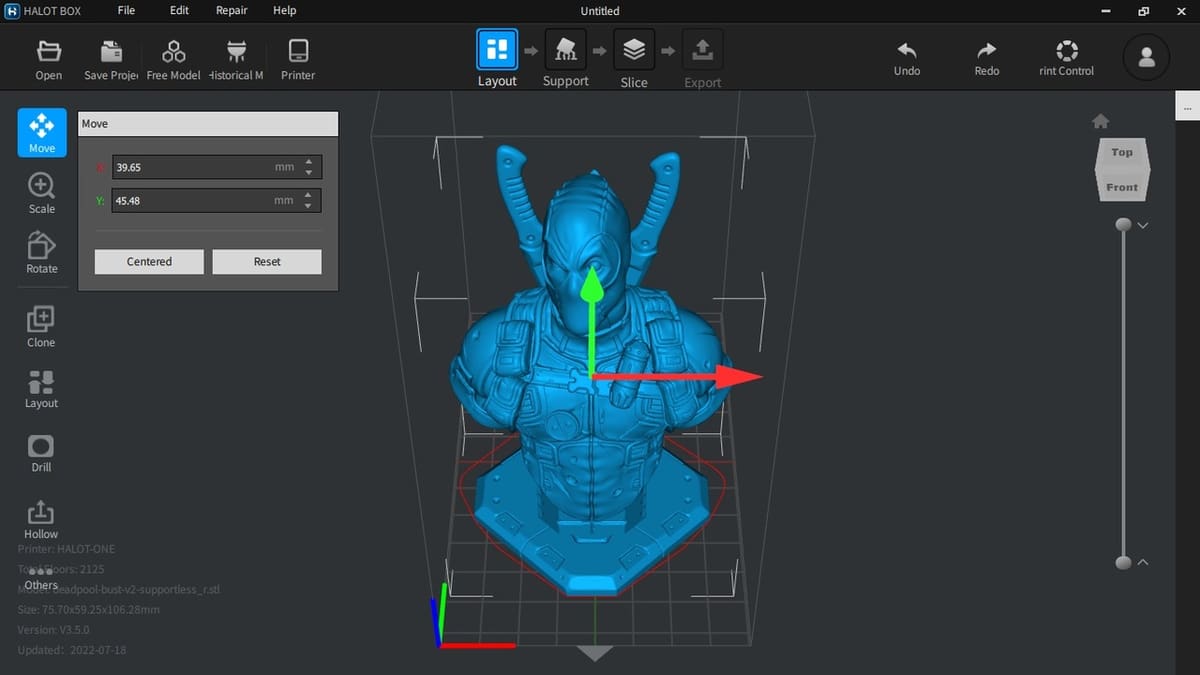Open the Repair menu

[232, 10]
